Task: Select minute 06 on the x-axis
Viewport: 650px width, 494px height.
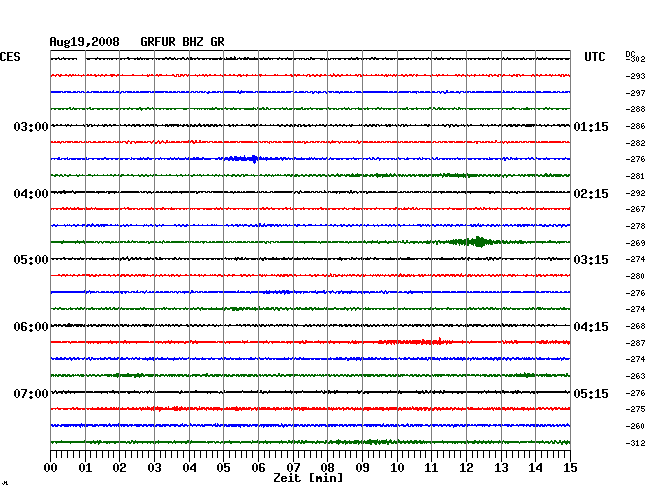Action: (x=258, y=467)
